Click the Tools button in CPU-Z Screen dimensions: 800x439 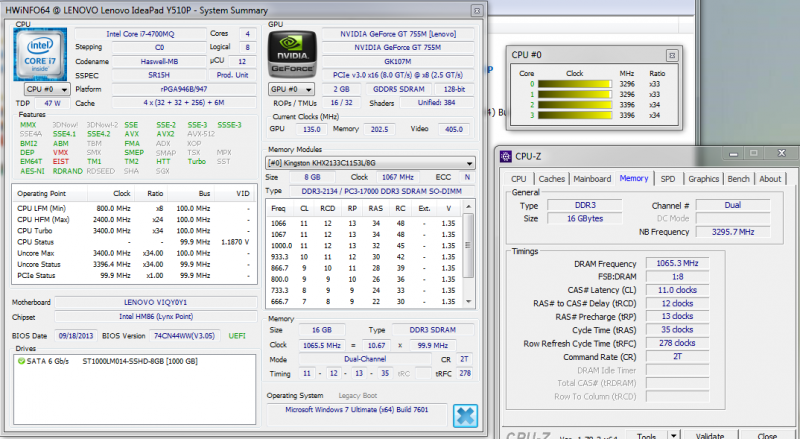coord(646,435)
